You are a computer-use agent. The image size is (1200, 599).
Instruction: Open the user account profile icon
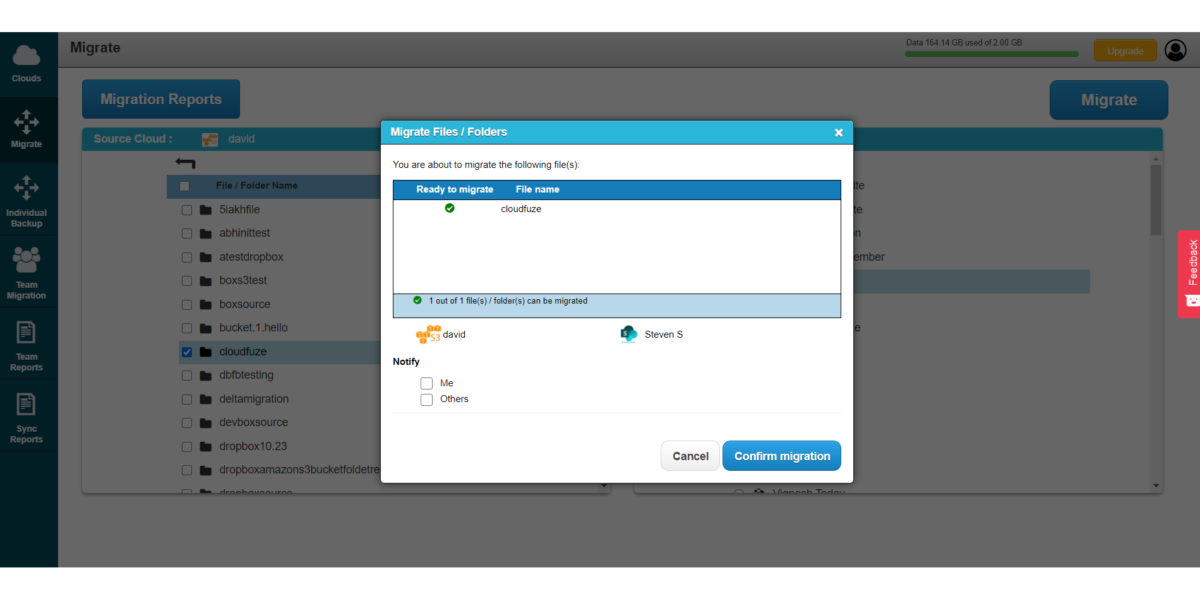pos(1176,49)
